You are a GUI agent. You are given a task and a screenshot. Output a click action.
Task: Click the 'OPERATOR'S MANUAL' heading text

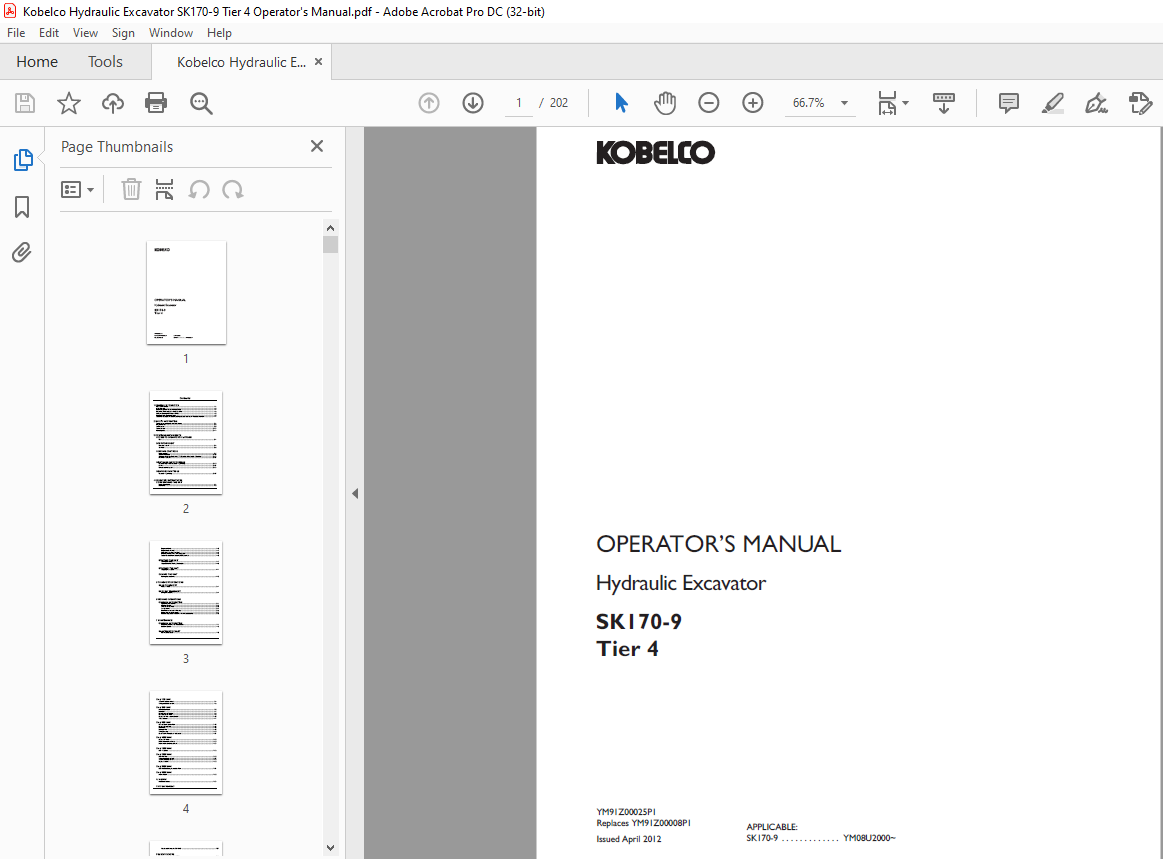(x=719, y=544)
